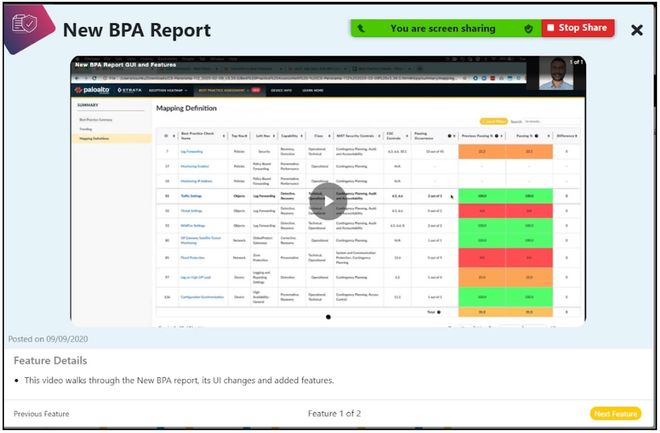Click the shield icon in sharing bar
The width and height of the screenshot is (660, 433).
528,29
